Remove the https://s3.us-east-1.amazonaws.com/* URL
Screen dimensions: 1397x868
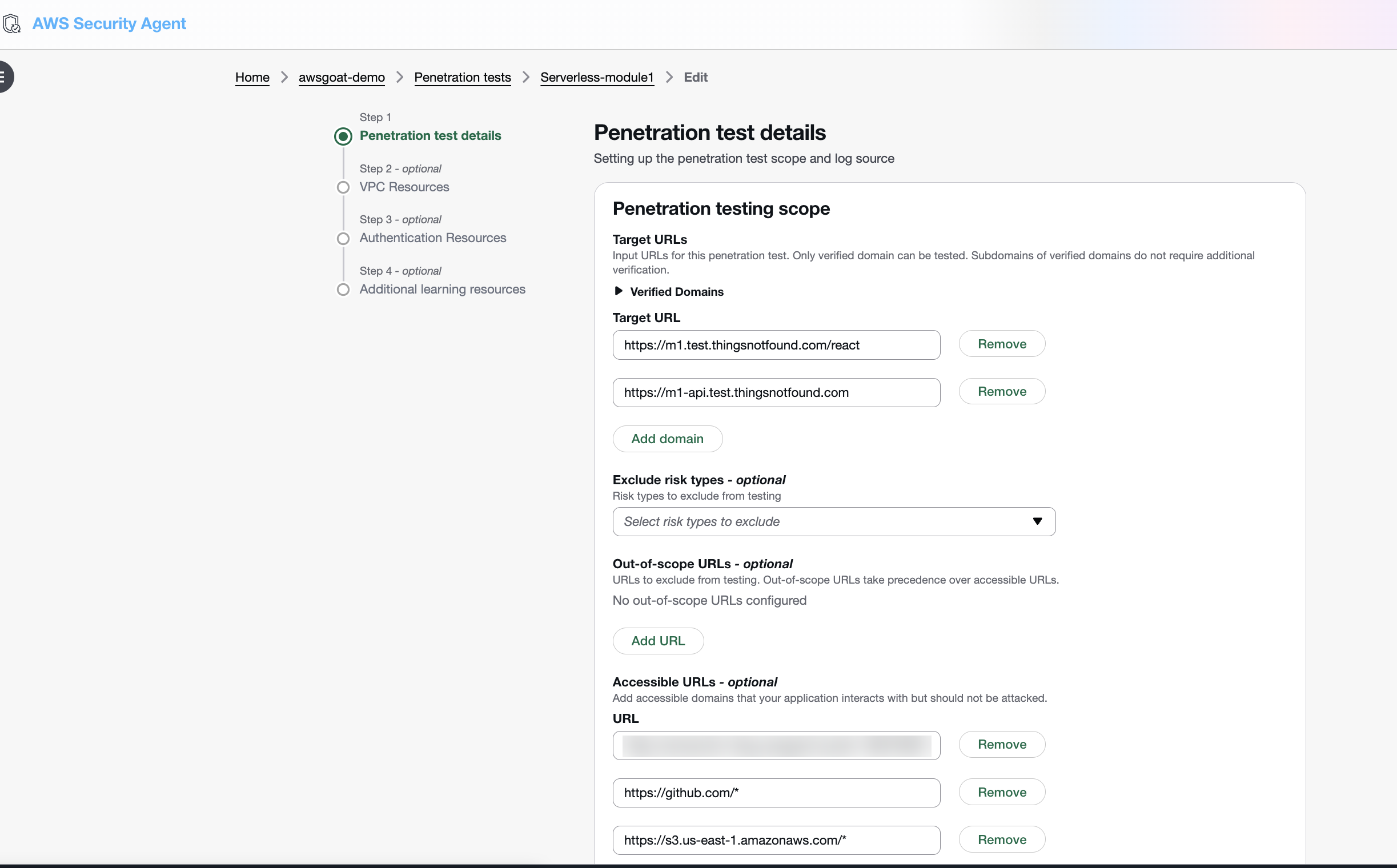(x=1001, y=839)
